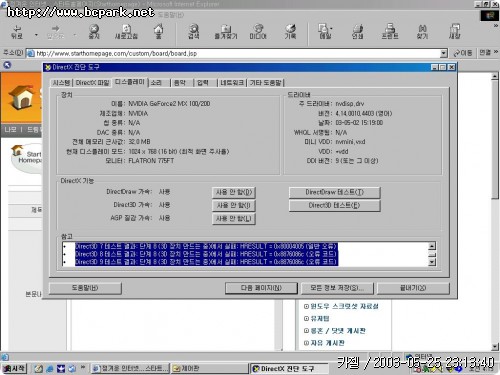The height and width of the screenshot is (375, 500).
Task: Click the Exit button in DirectX dialog
Action: coord(413,288)
